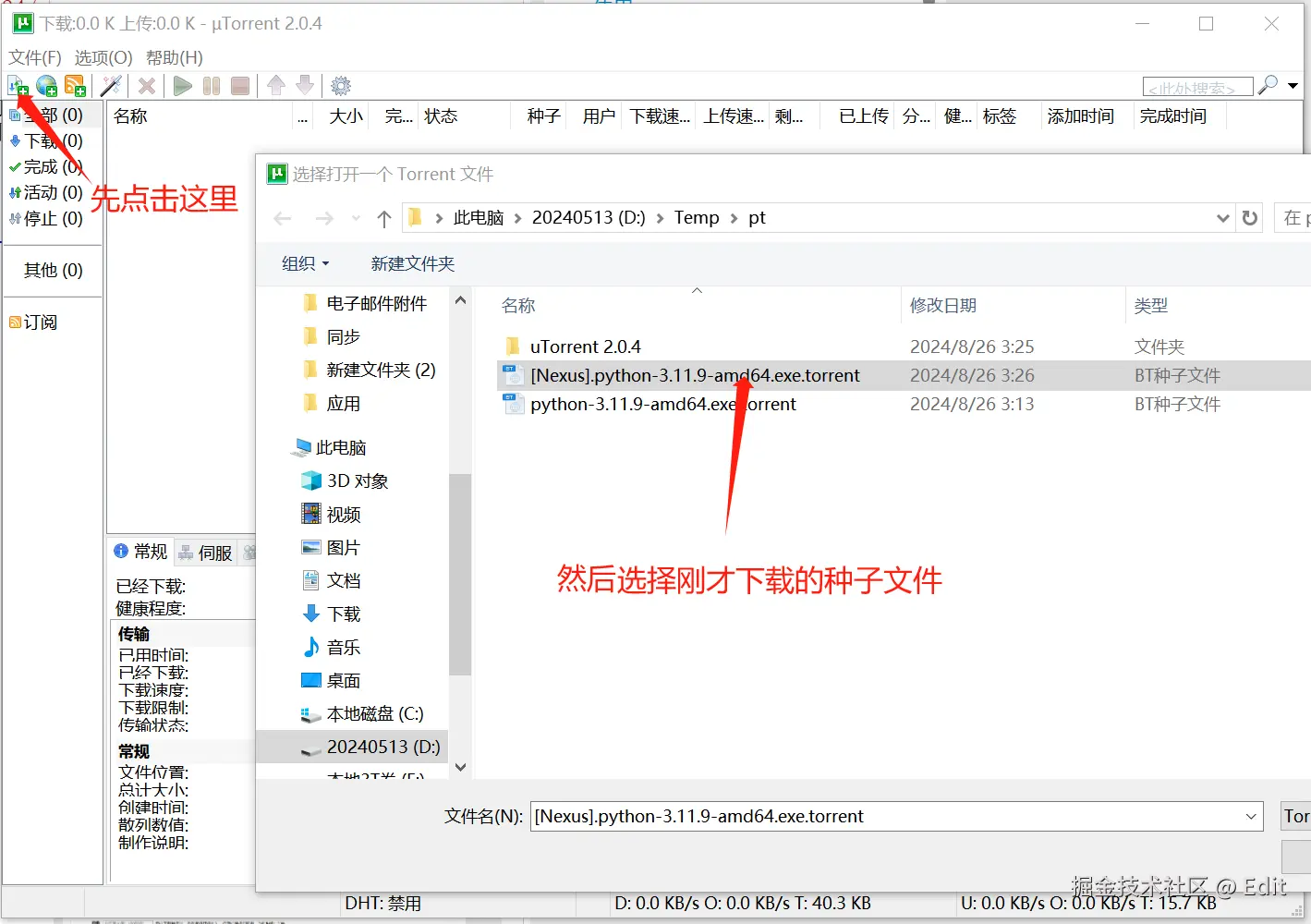The height and width of the screenshot is (924, 1311).
Task: Select 下载 folder in navigation pane
Action: point(332,614)
